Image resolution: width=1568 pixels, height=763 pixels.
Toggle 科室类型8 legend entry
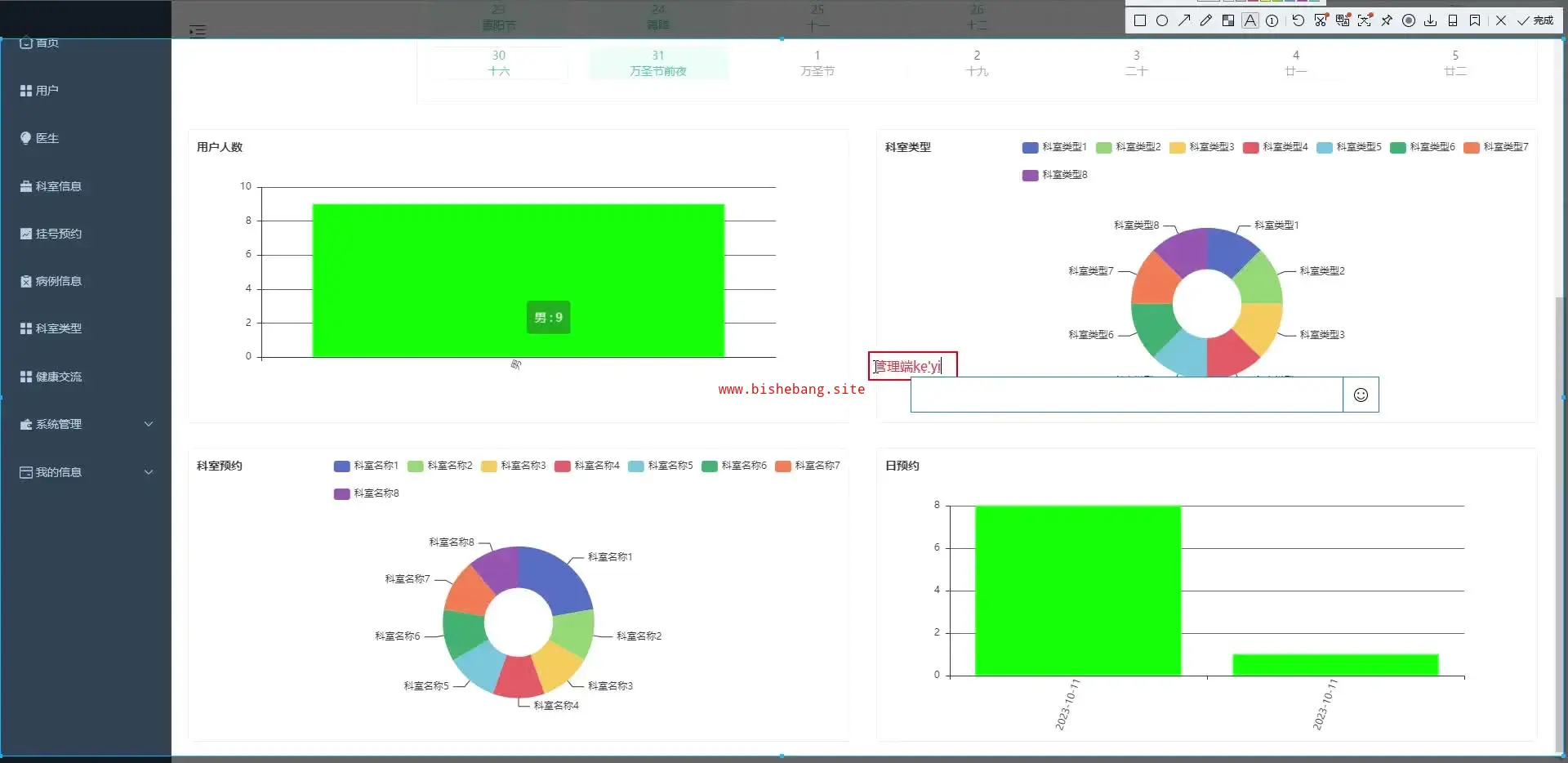pos(1054,175)
